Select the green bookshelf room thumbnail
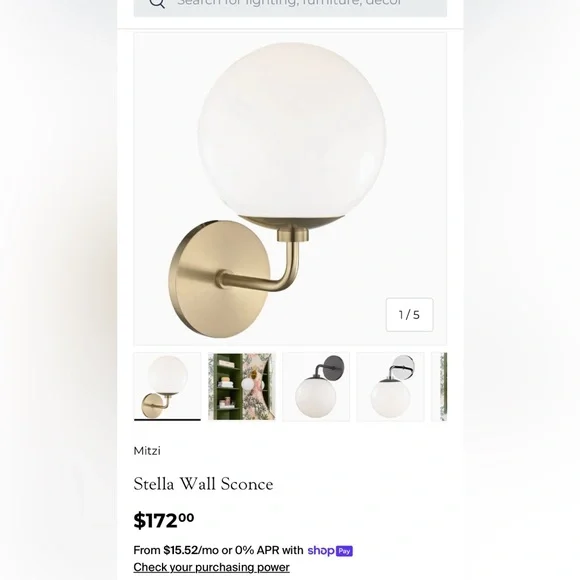The image size is (580, 580). click(x=242, y=387)
